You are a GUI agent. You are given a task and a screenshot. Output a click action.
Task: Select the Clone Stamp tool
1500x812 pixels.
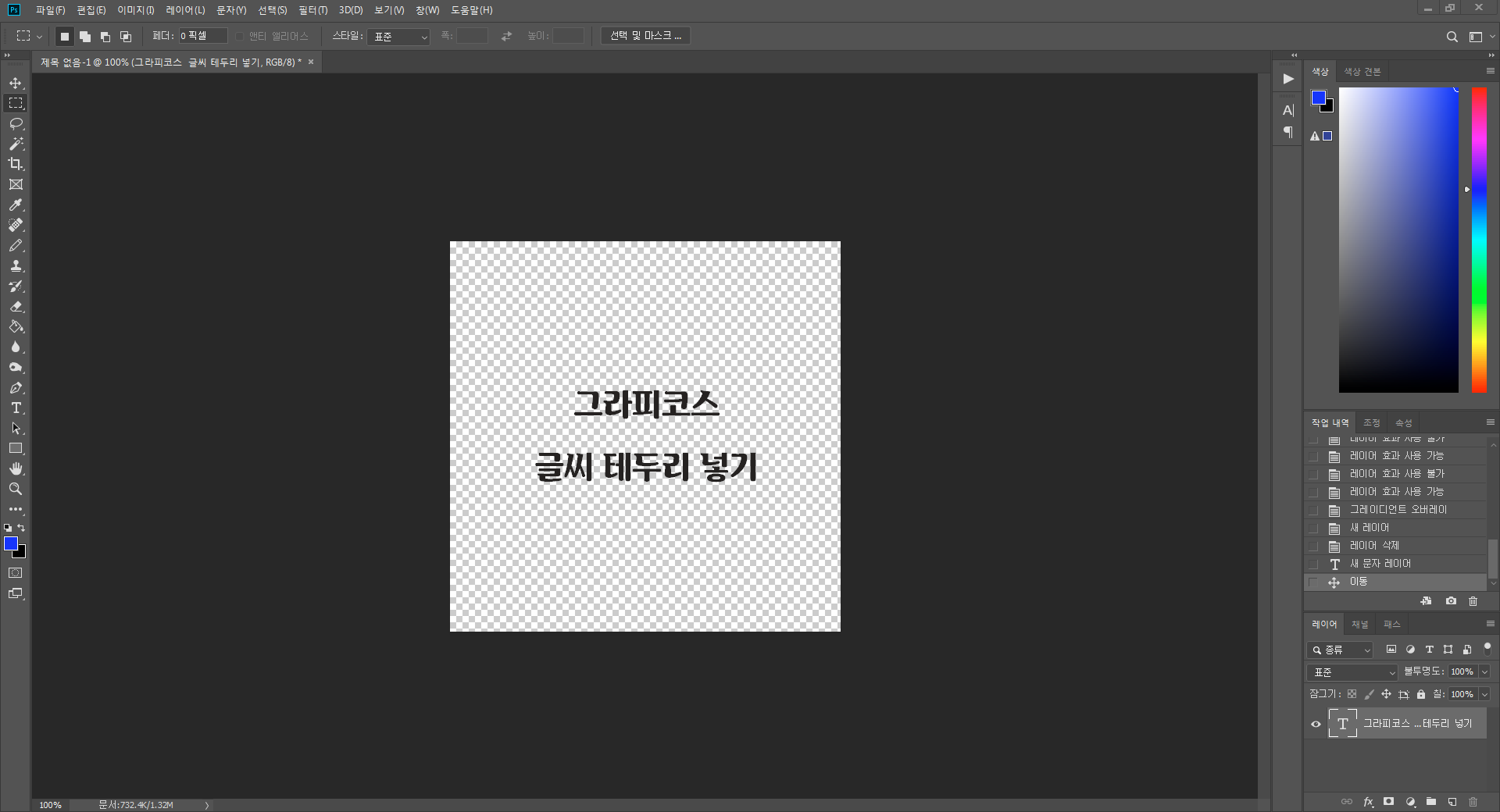[16, 265]
